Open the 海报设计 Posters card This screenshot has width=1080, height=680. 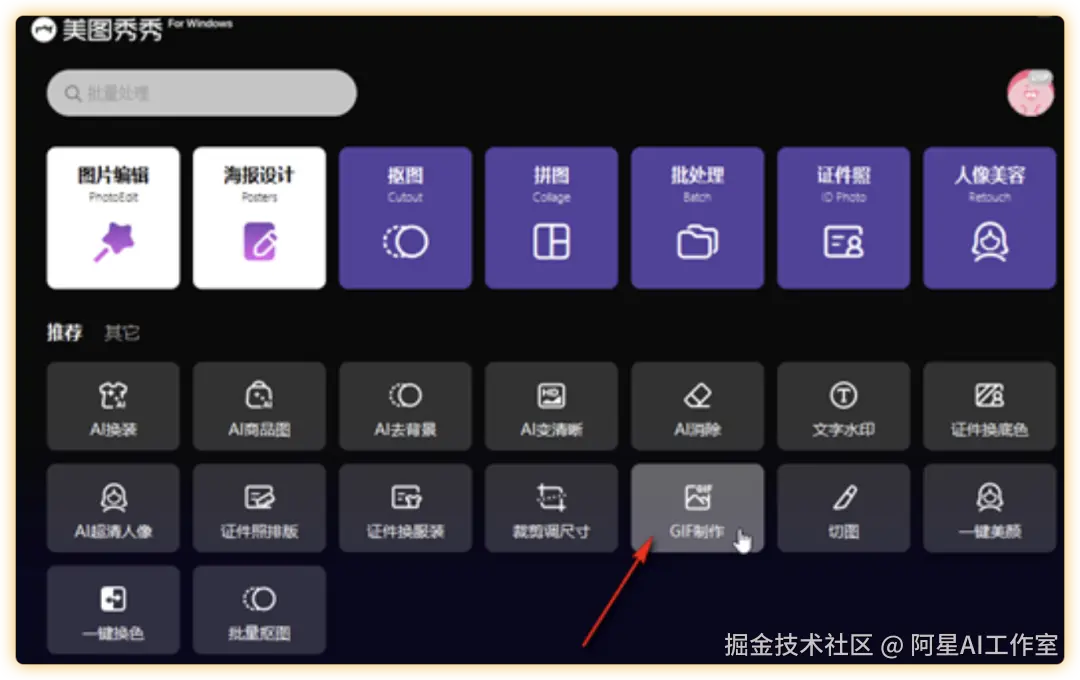tap(259, 217)
